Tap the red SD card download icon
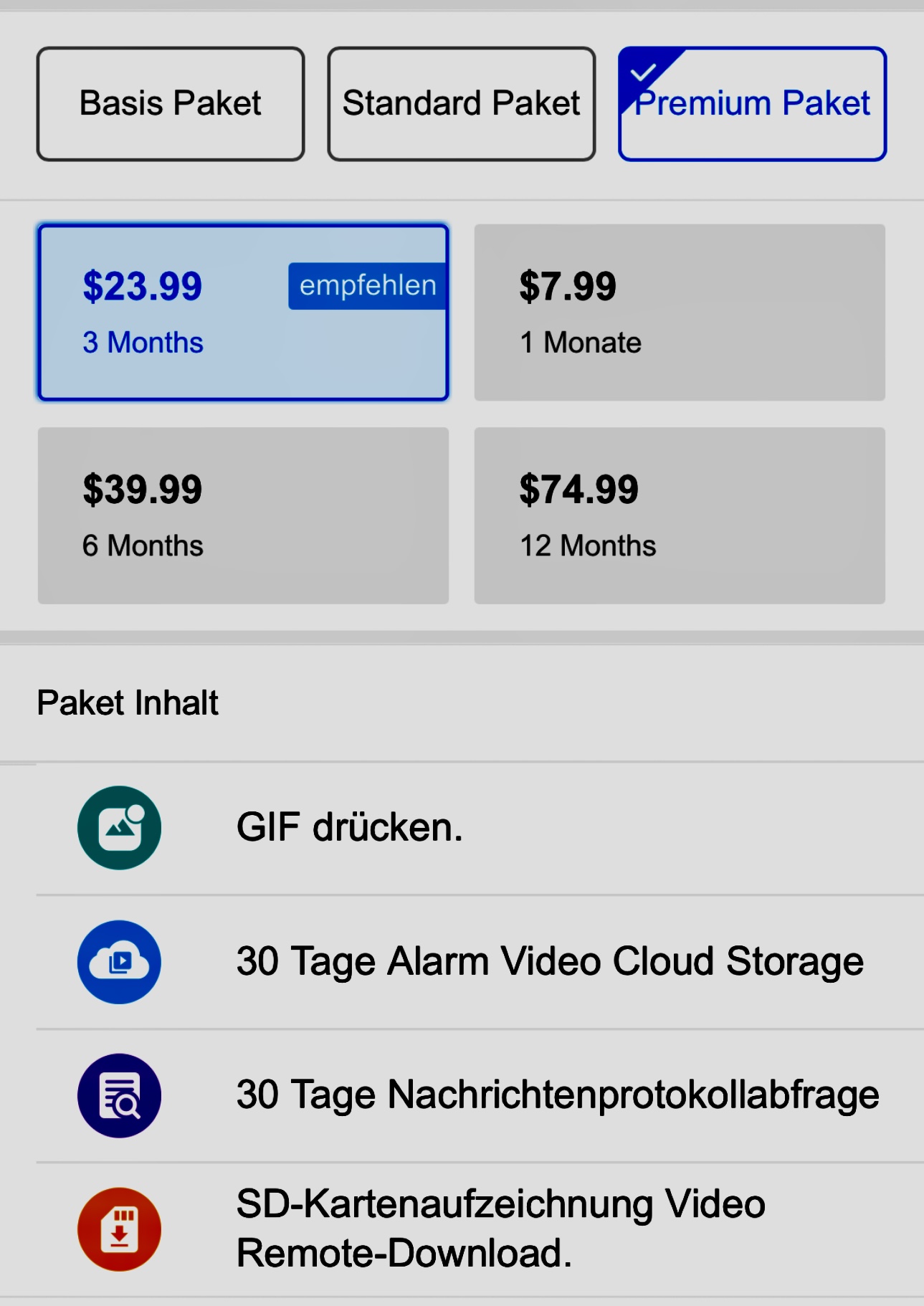 [x=120, y=1230]
